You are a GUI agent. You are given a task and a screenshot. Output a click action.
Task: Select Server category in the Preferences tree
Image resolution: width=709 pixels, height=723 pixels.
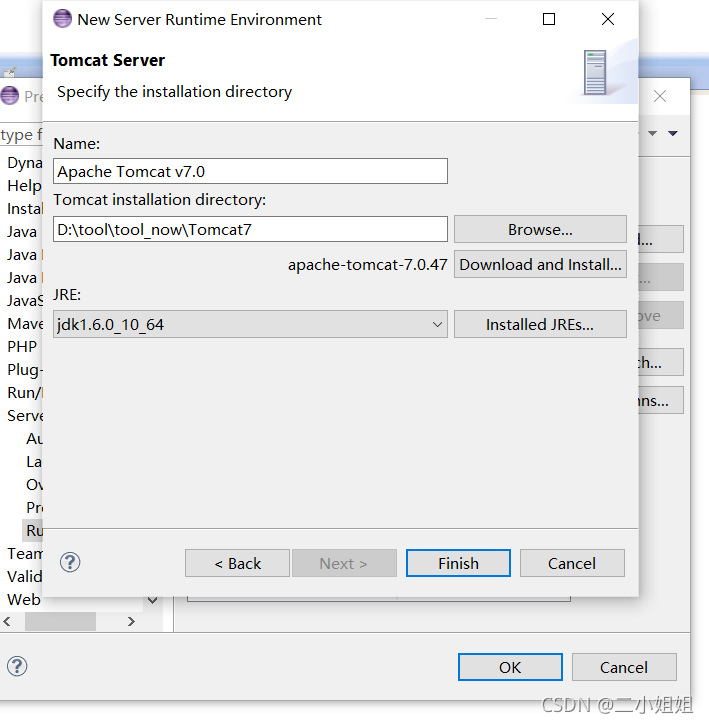point(24,415)
